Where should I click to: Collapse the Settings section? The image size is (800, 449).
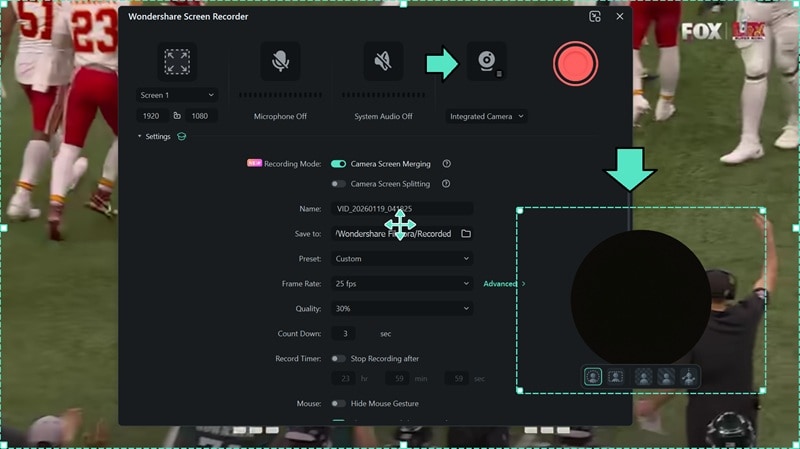pos(154,137)
